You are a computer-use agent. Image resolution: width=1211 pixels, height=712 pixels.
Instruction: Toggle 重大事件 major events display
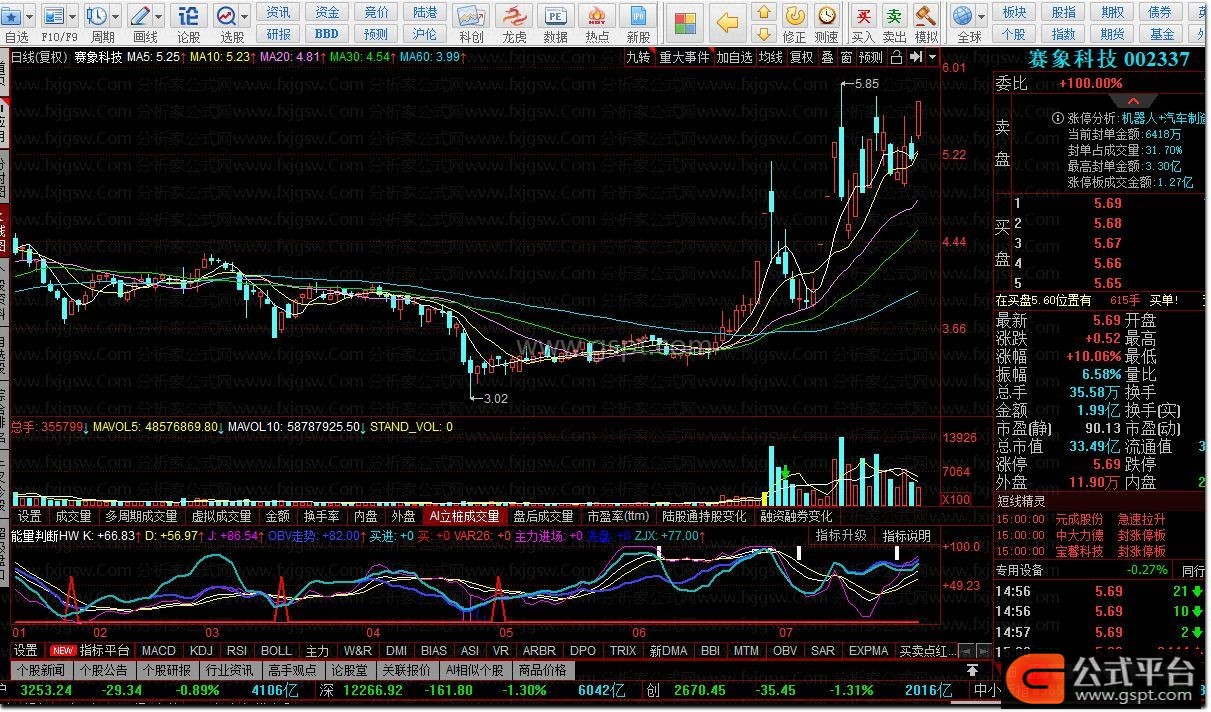[684, 57]
